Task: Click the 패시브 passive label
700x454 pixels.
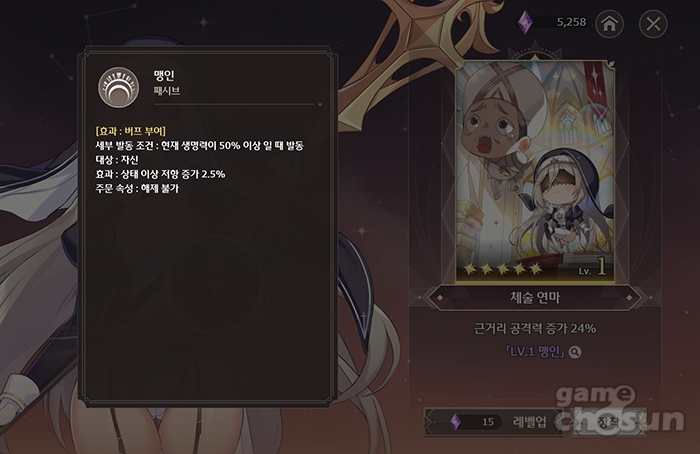Action: coord(167,91)
